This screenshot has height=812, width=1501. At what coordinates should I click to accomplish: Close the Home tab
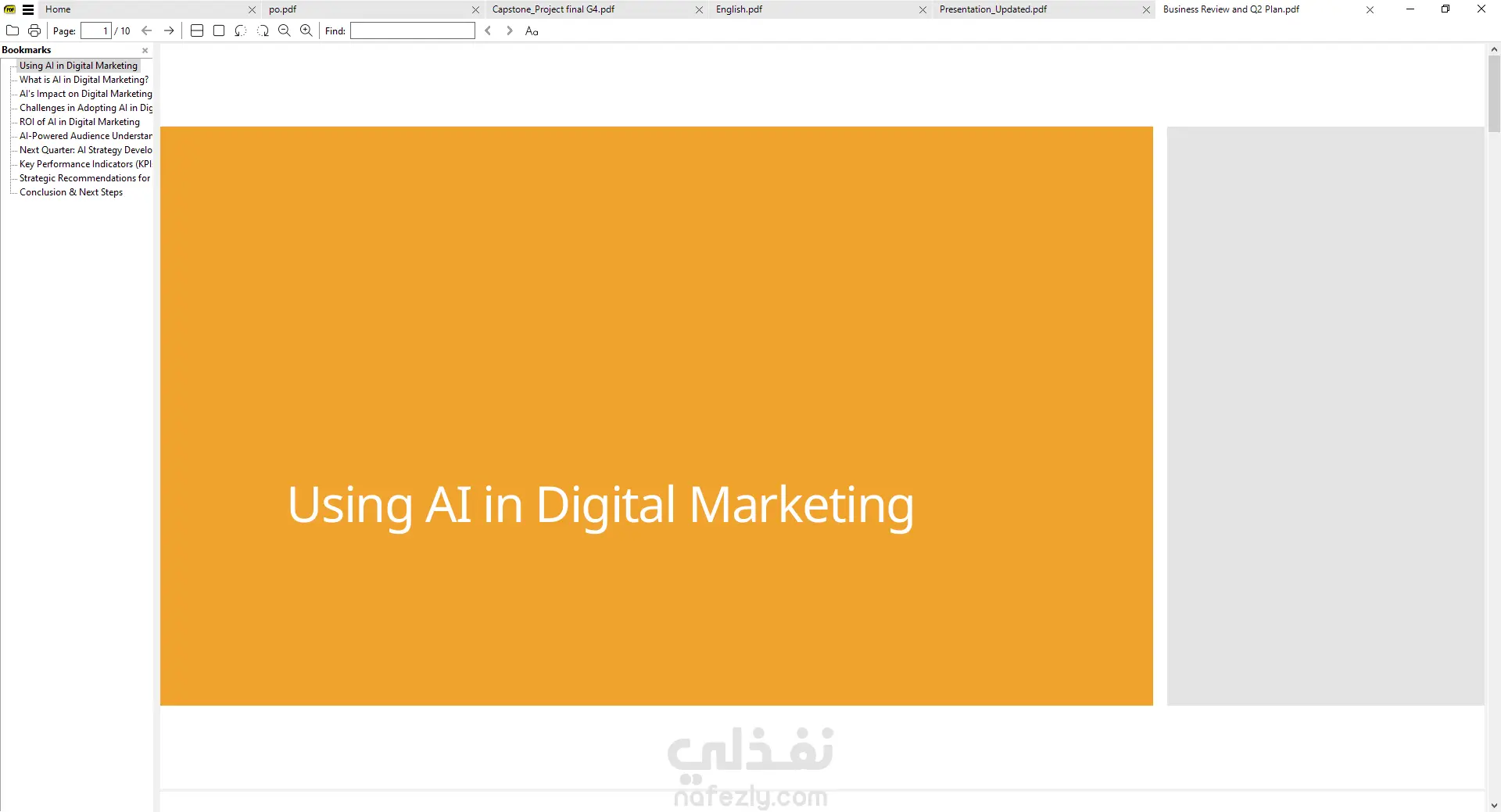coord(252,9)
